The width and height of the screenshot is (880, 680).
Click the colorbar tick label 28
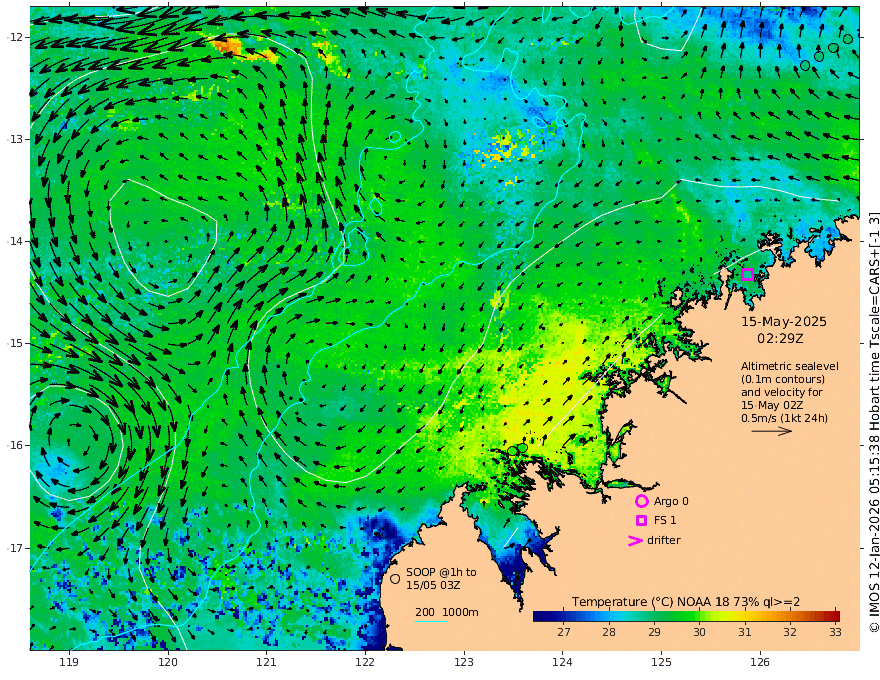click(x=609, y=632)
